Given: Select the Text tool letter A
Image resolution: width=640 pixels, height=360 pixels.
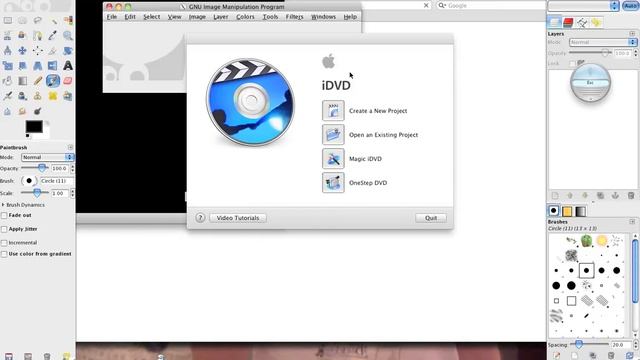Looking at the screenshot, I should point(68,66).
